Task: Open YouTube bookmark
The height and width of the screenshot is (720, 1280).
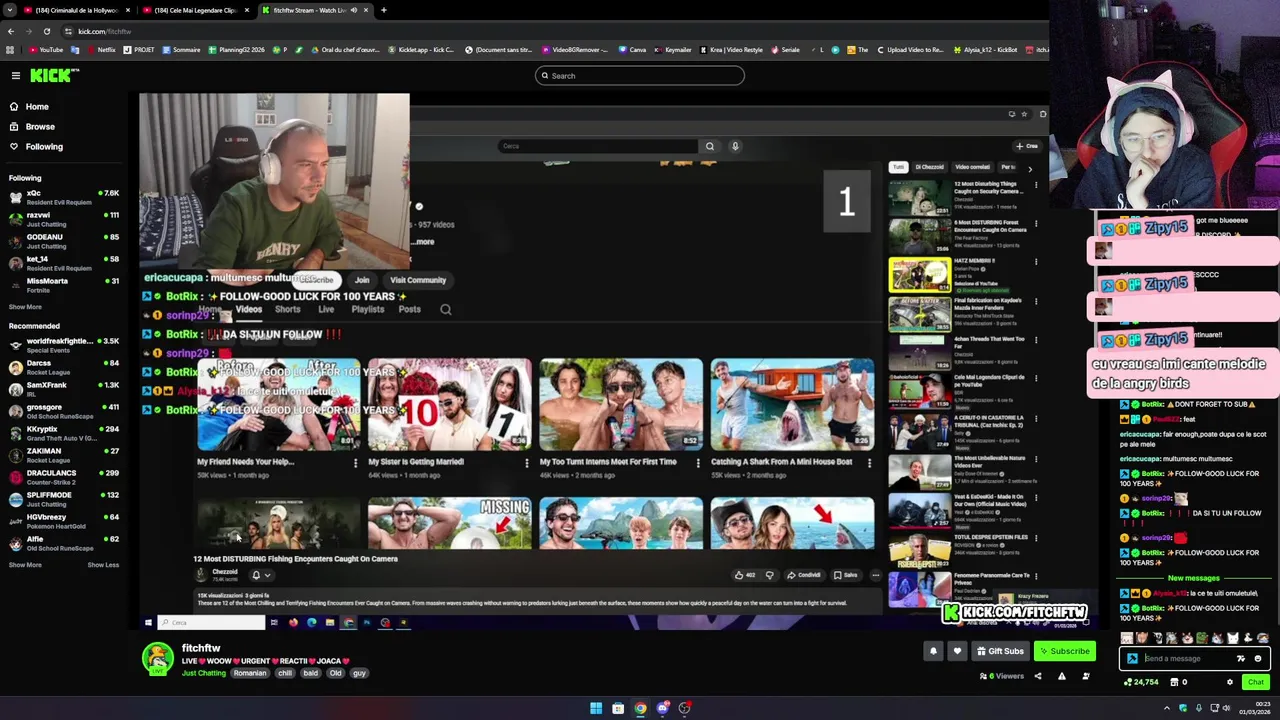Action: [46, 50]
